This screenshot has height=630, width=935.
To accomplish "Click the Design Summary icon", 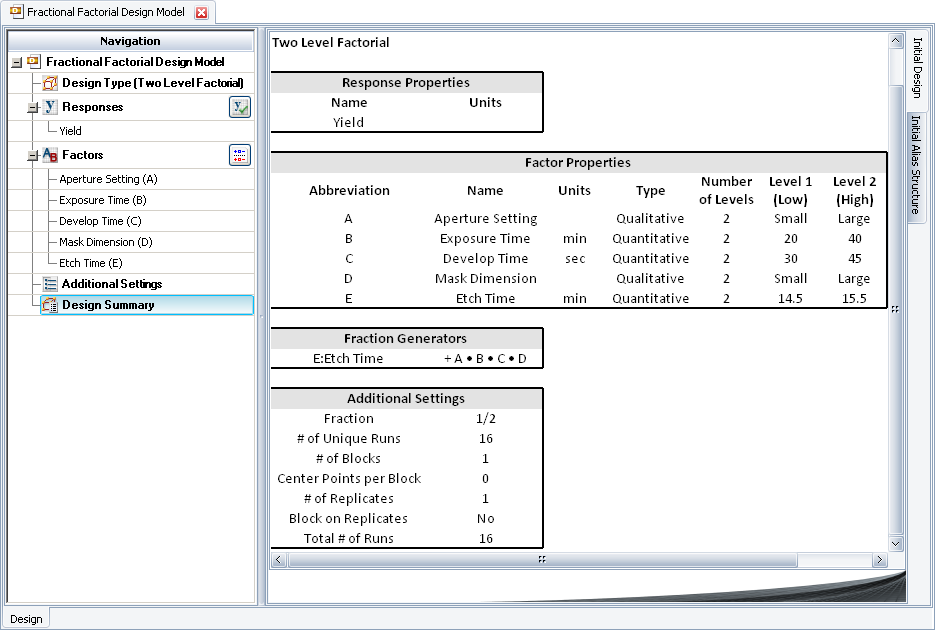I will tap(51, 305).
